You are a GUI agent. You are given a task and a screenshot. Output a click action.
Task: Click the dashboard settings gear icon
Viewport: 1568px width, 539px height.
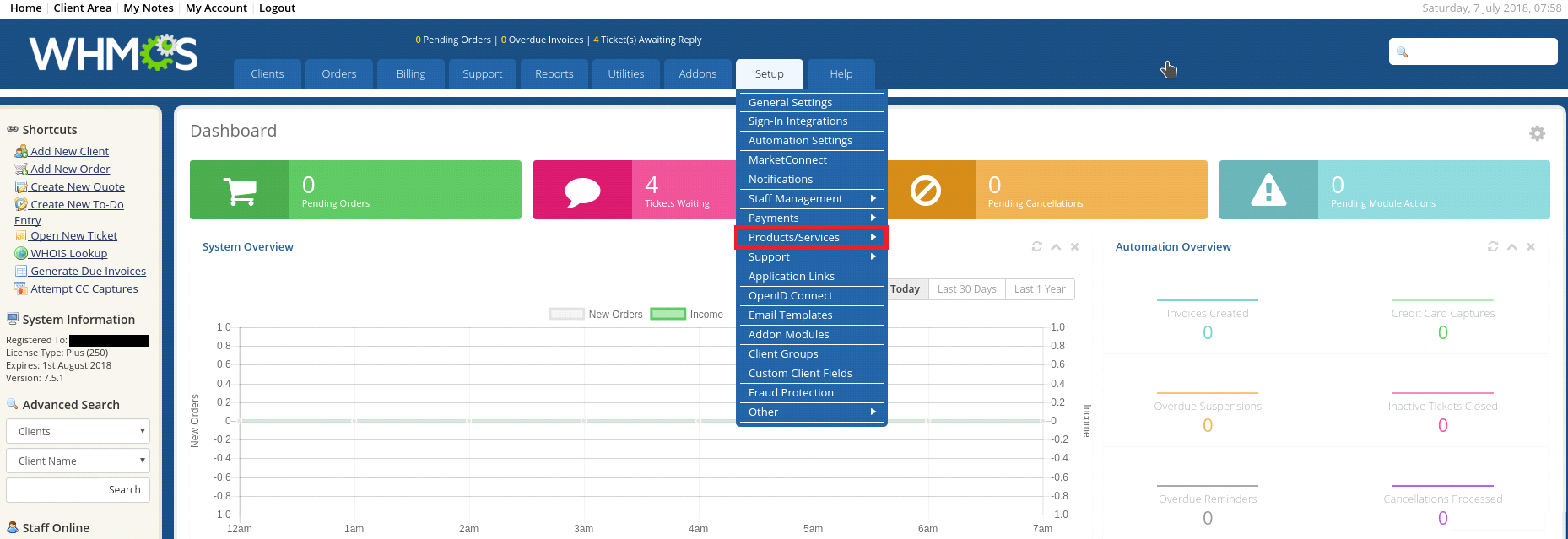pos(1537,133)
